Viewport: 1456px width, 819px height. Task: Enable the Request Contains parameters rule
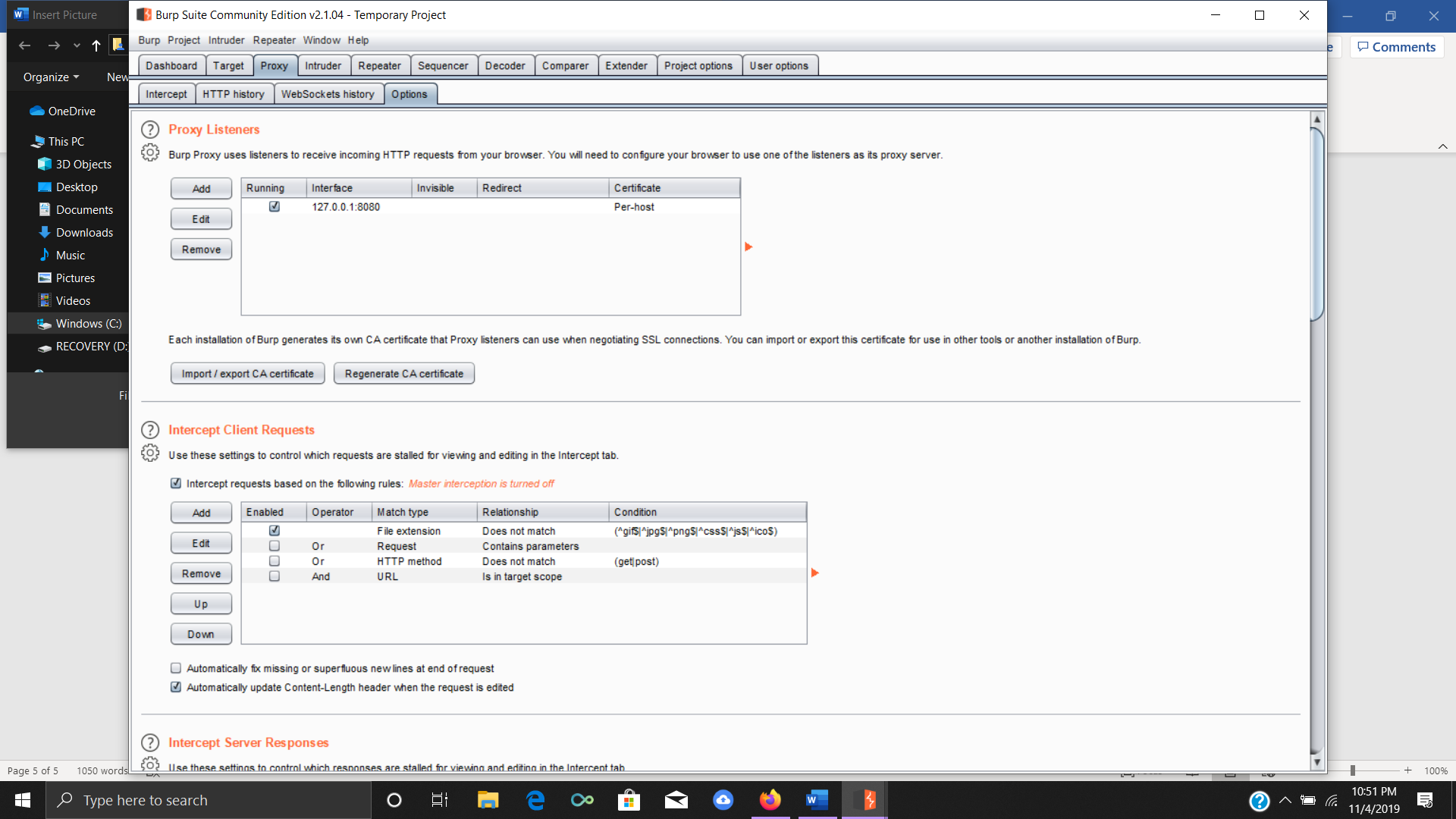[275, 546]
